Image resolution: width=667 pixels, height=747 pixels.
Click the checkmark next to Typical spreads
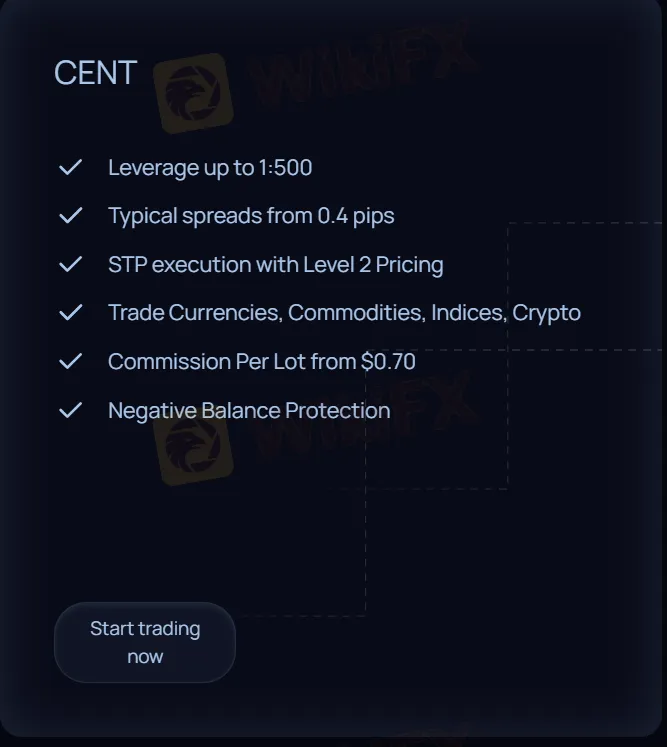70,215
